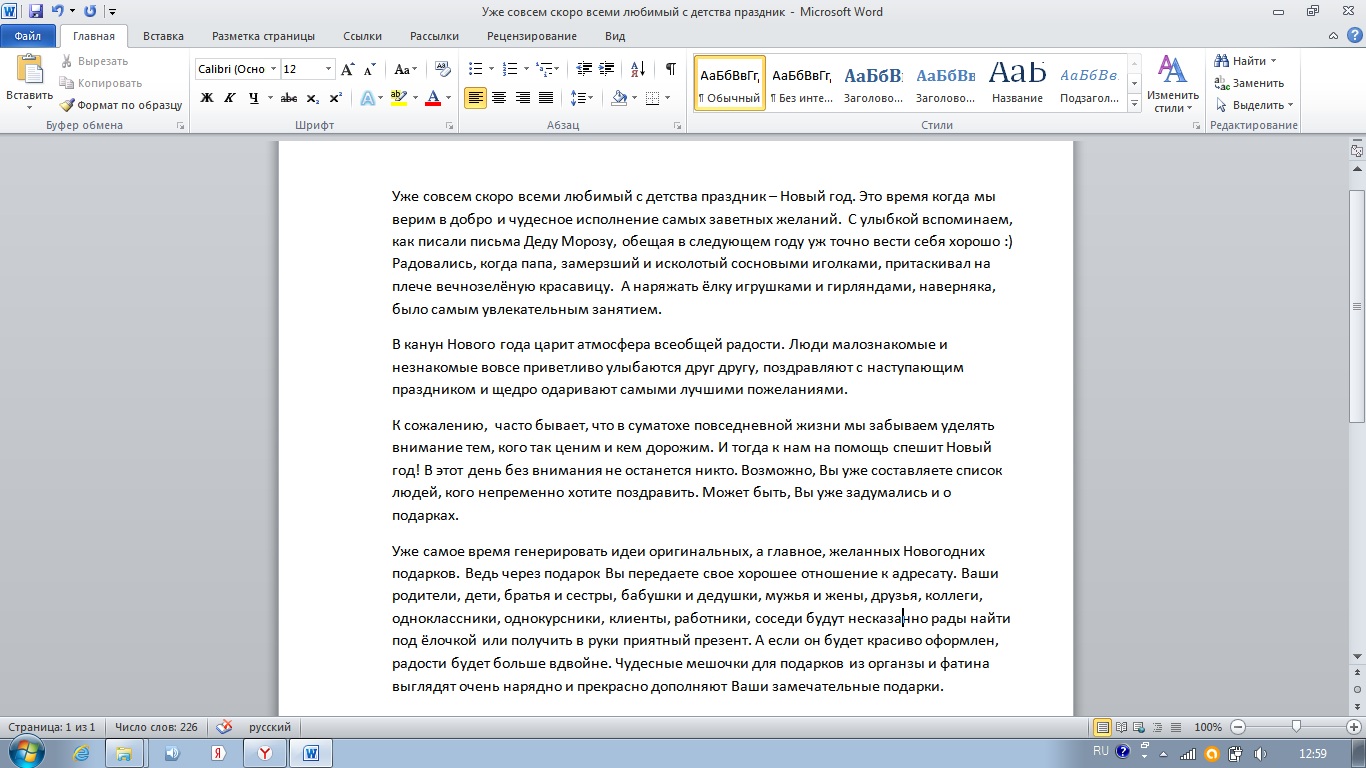The width and height of the screenshot is (1366, 768).
Task: Apply the Обычный style
Action: (730, 83)
